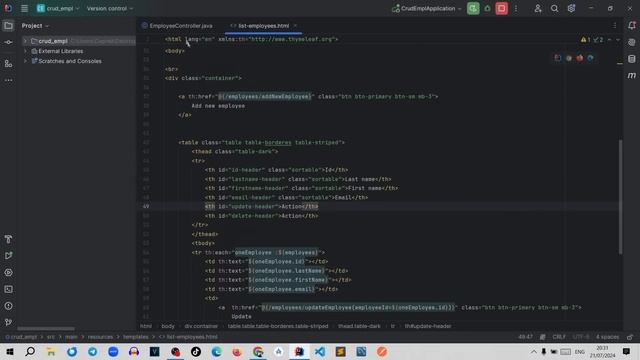
Task: Open Windows taskbar search
Action: point(30,352)
